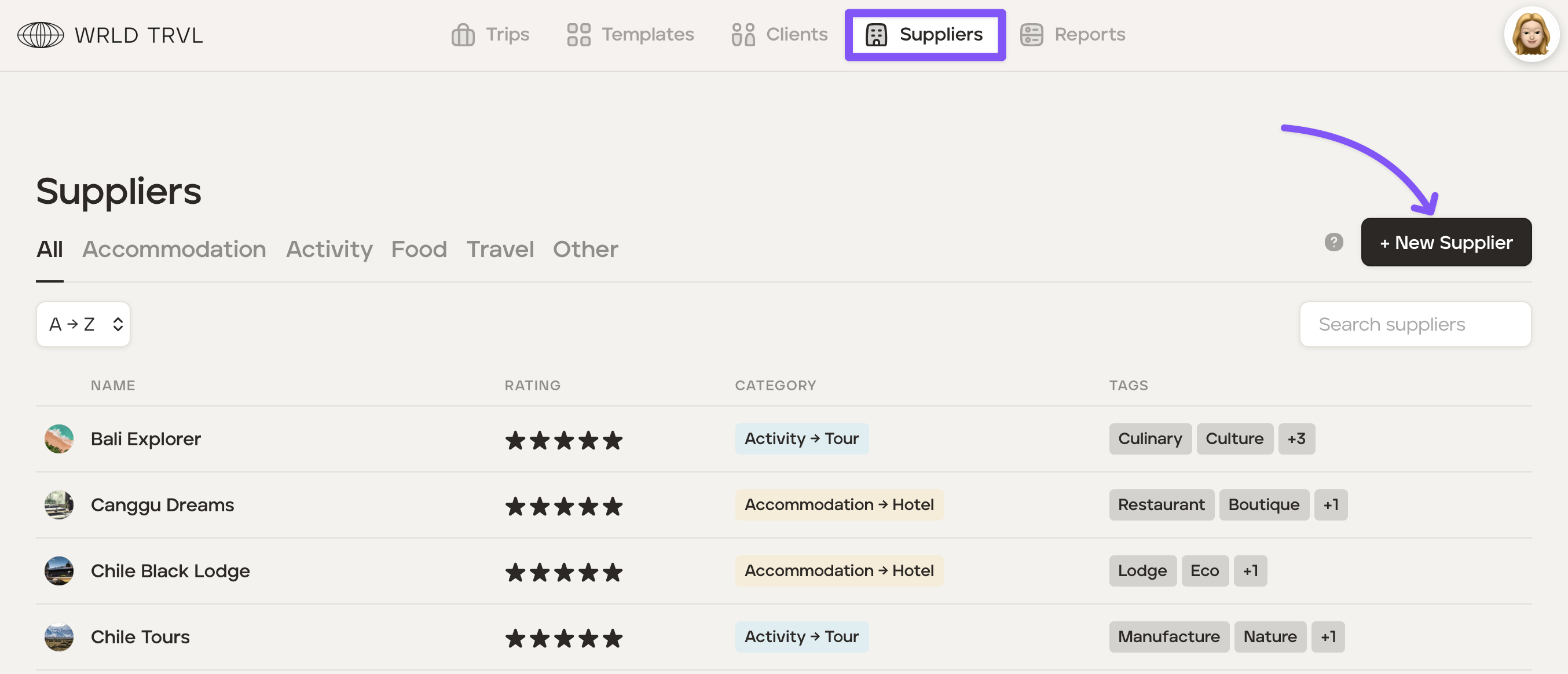Expand the +1 tags on Canggu Dreams
Screen dimensions: 1568x674
point(1330,505)
